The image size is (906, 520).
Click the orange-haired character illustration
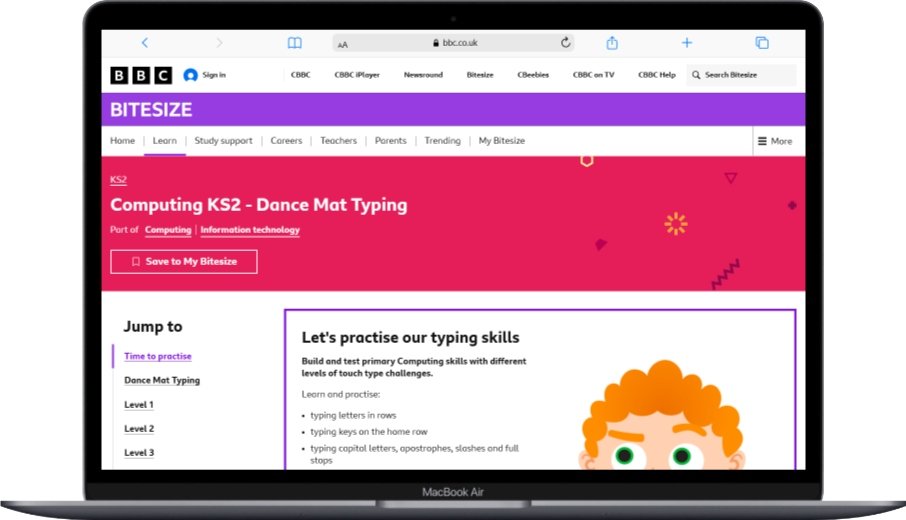point(662,415)
